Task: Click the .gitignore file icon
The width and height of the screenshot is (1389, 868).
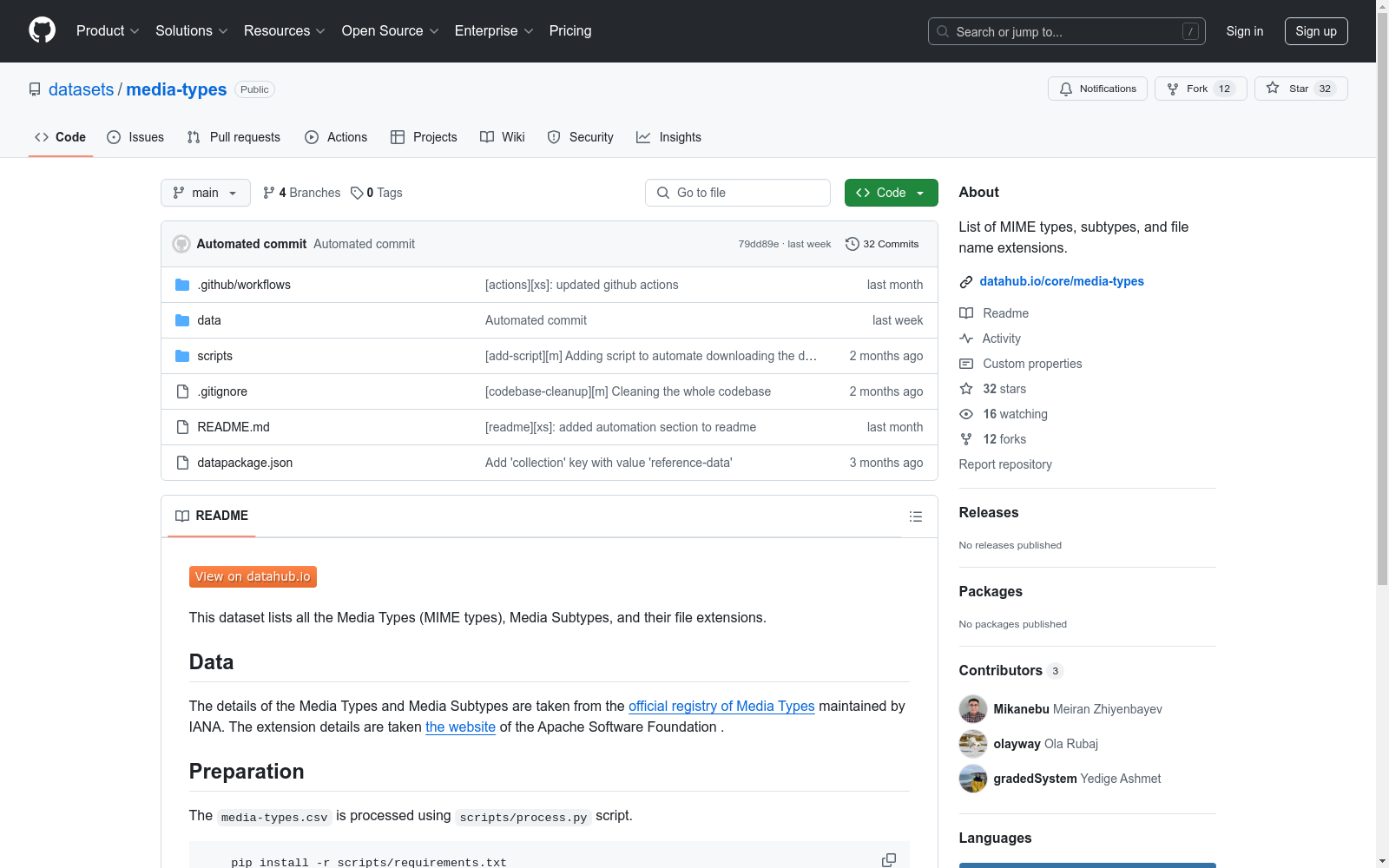Action: 182,391
